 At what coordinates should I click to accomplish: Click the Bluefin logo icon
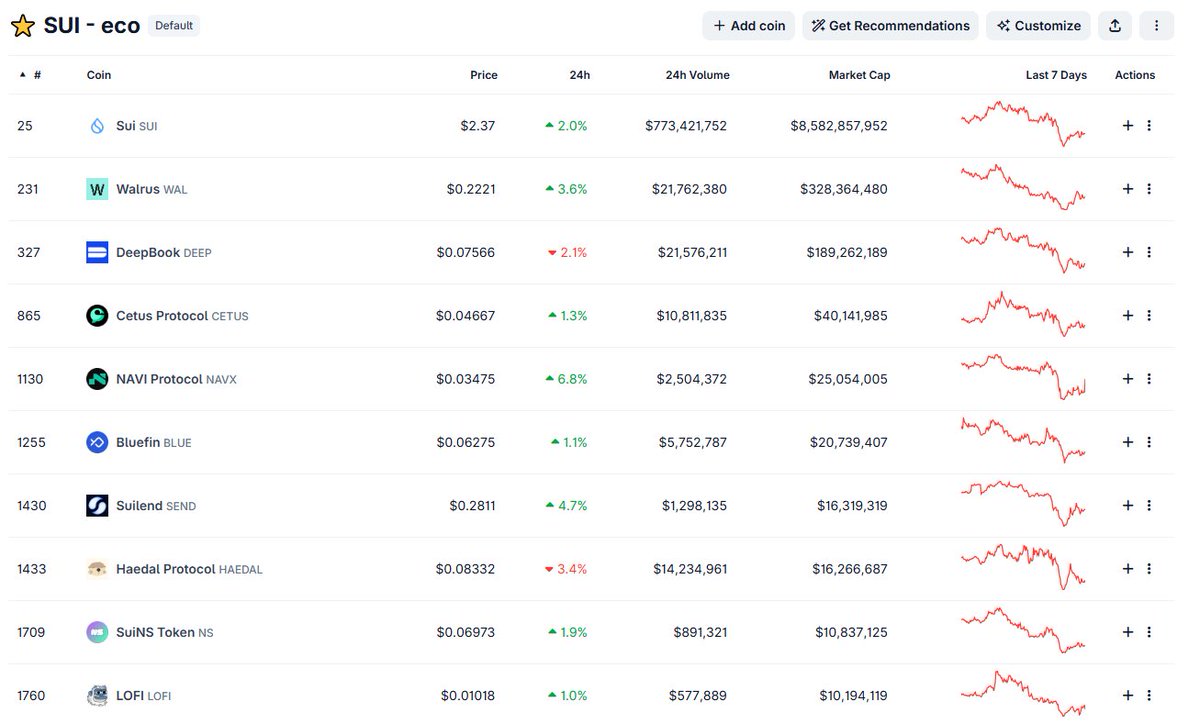[x=97, y=442]
